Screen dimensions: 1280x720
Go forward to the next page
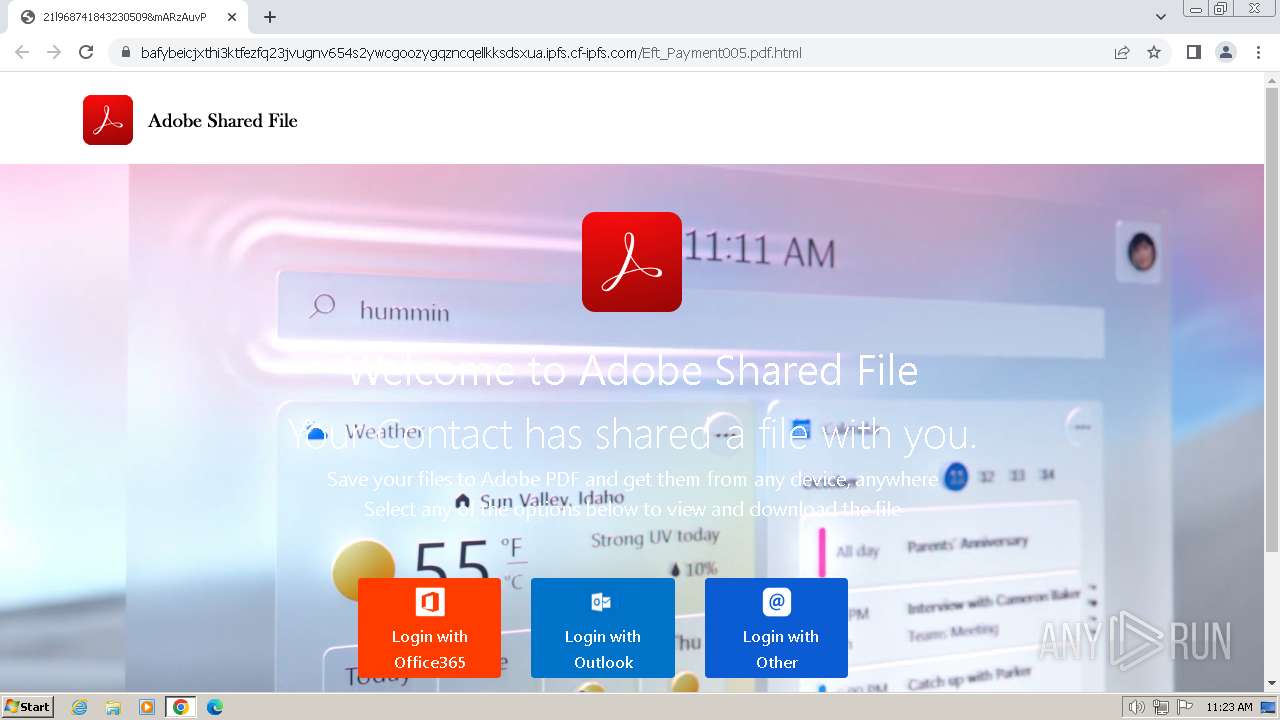[x=54, y=53]
